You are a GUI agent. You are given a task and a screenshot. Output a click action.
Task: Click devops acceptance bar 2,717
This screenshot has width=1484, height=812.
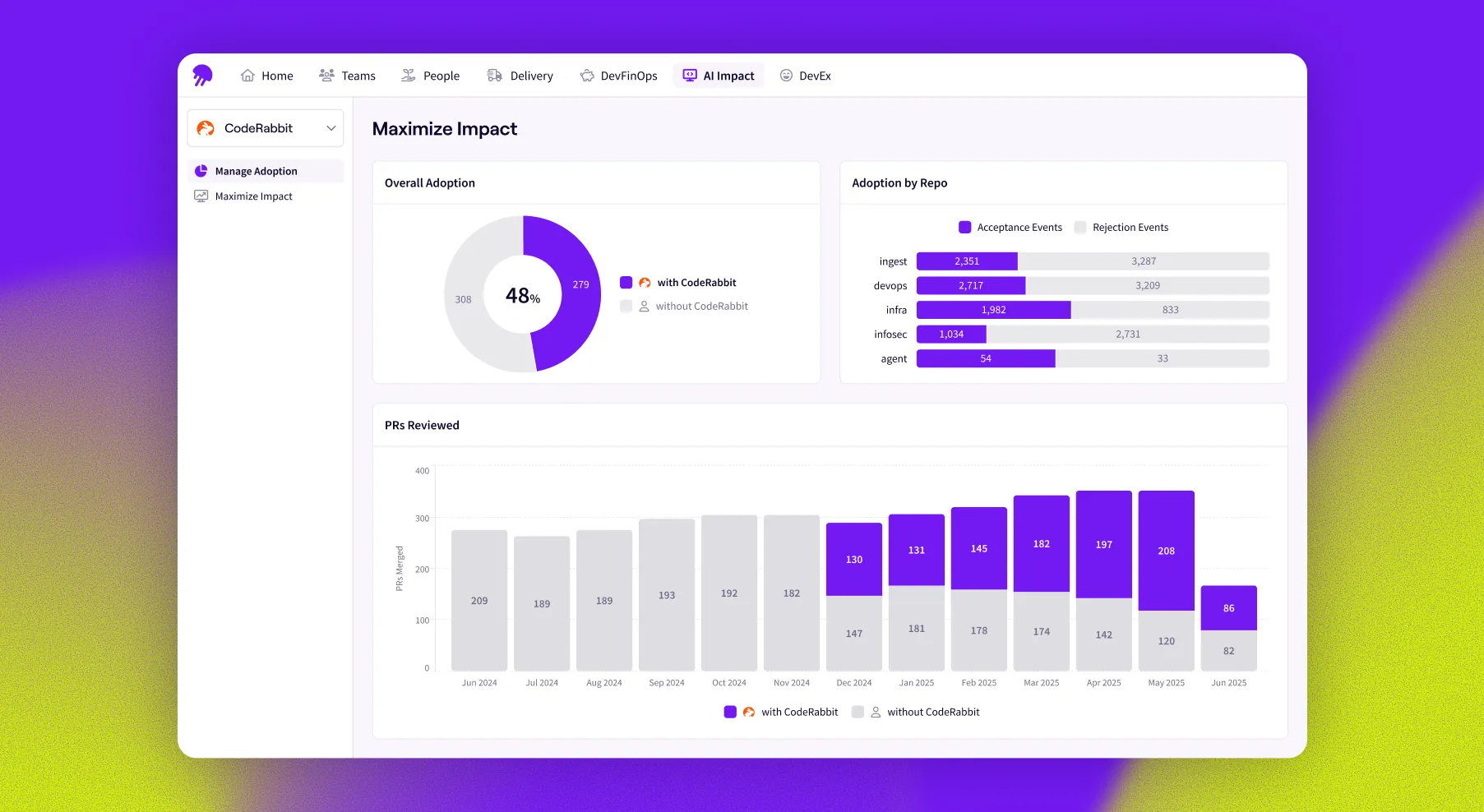971,286
